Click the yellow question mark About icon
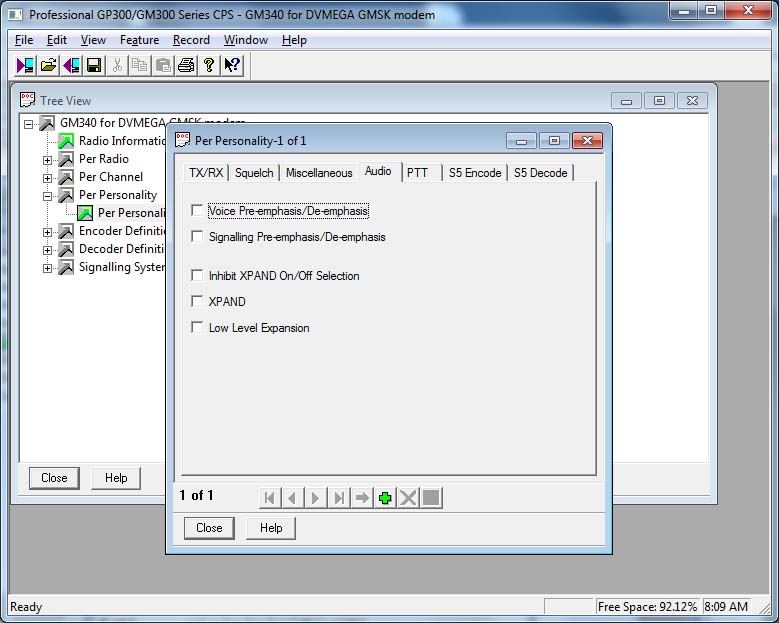This screenshot has height=623, width=779. pyautogui.click(x=209, y=65)
